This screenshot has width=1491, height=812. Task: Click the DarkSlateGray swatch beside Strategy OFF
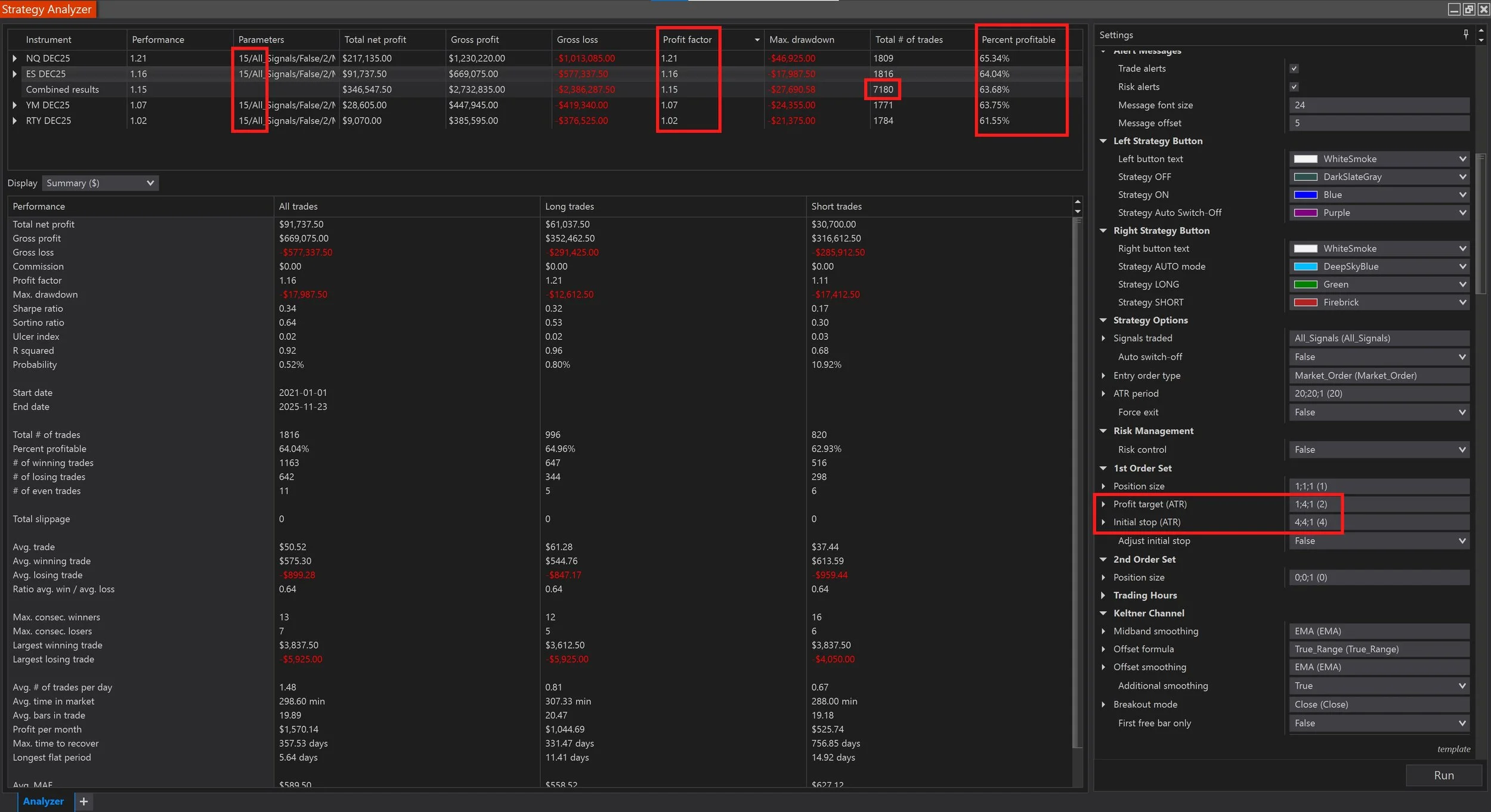[1307, 176]
